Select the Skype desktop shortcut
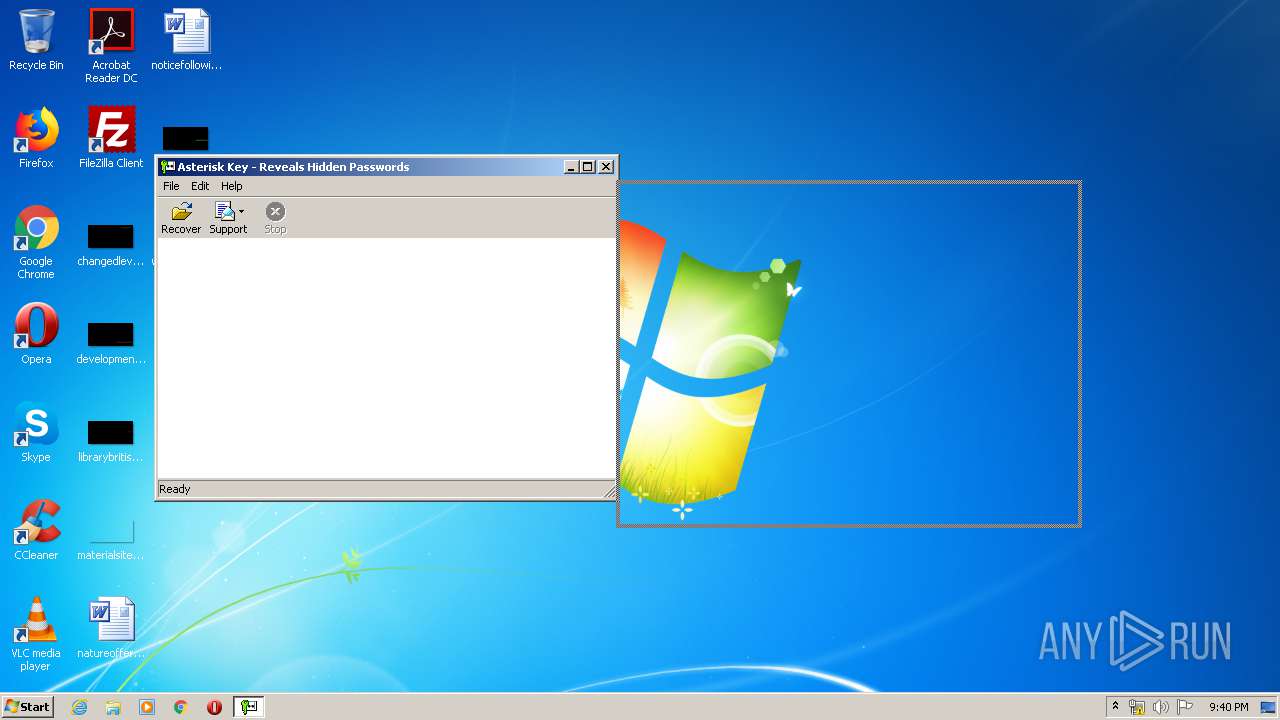This screenshot has height=720, width=1280. pyautogui.click(x=36, y=432)
